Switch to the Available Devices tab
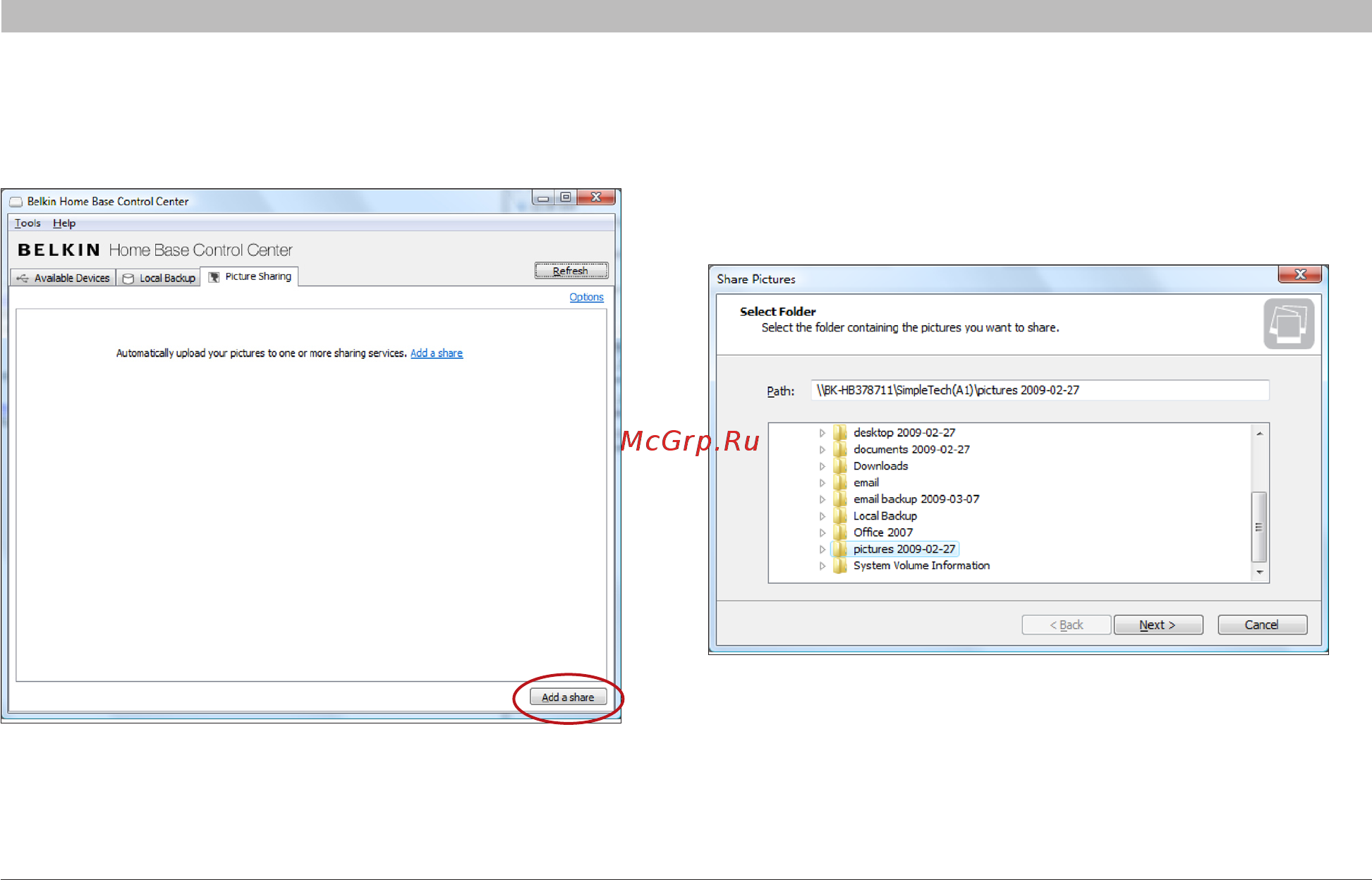 (x=63, y=278)
